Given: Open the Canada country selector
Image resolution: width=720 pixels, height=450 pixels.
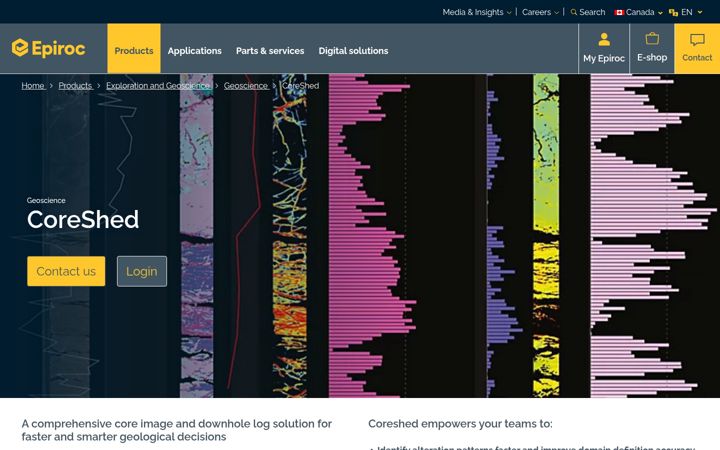Looking at the screenshot, I should [x=639, y=12].
